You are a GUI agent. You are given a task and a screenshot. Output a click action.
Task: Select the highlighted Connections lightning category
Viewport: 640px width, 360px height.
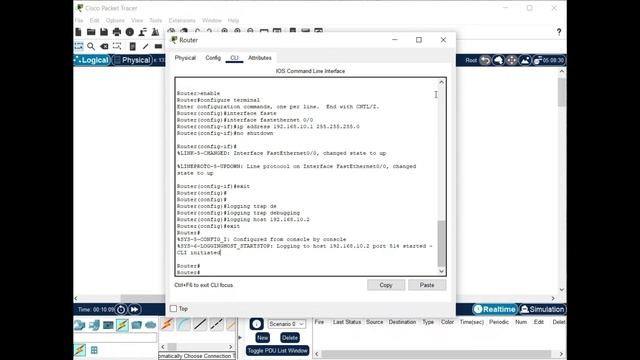coord(122,325)
